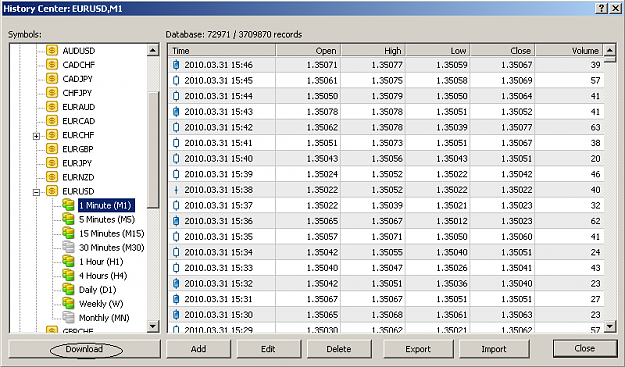Open the help question mark in title bar
Image resolution: width=625 pixels, height=367 pixels.
click(601, 8)
